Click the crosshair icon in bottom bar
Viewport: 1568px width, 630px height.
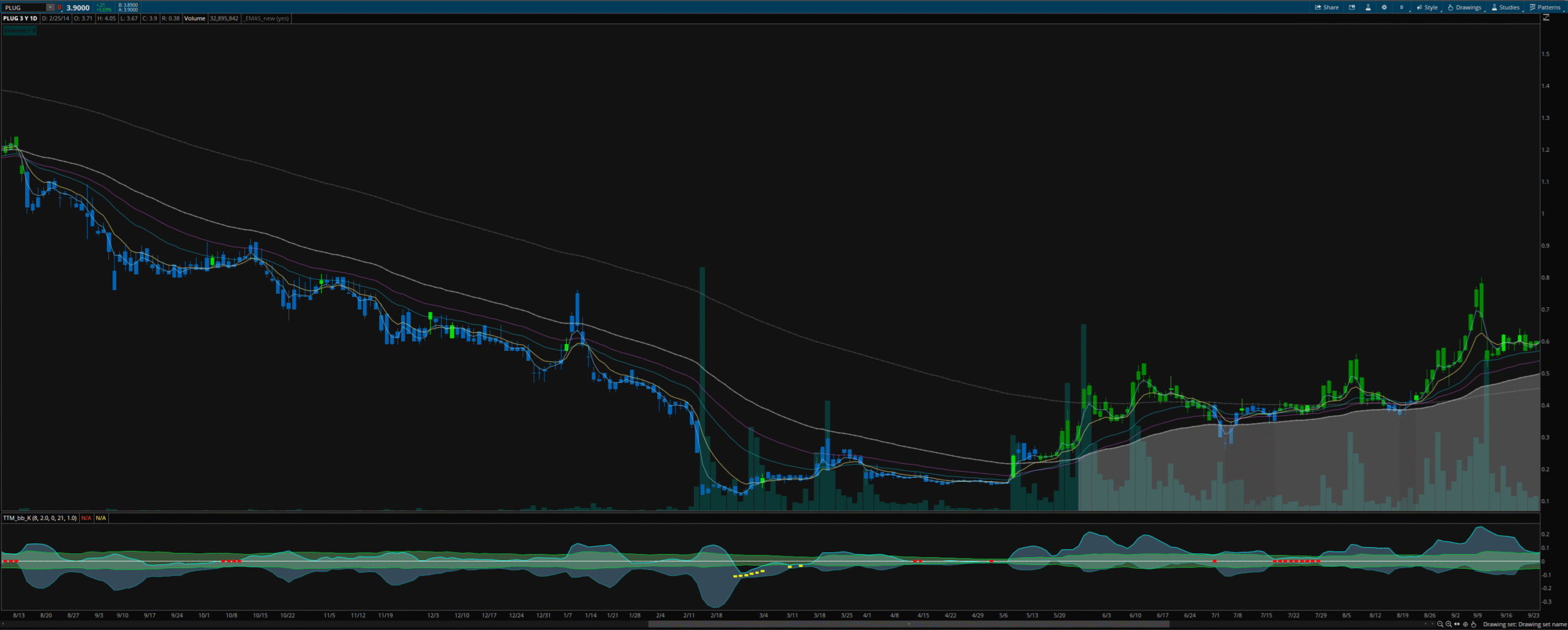pyautogui.click(x=1466, y=624)
